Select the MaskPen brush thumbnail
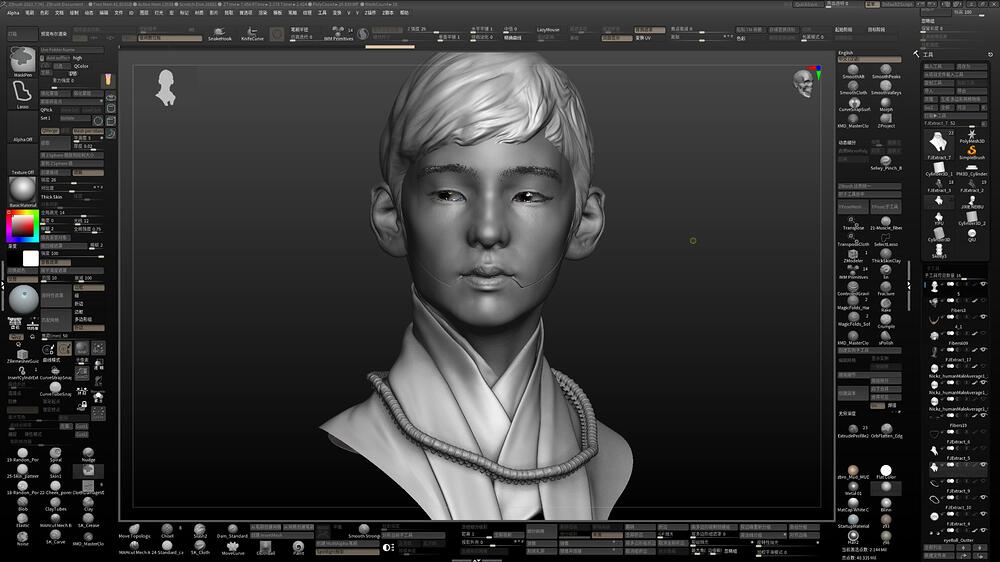Image resolution: width=1000 pixels, height=562 pixels. 22,61
